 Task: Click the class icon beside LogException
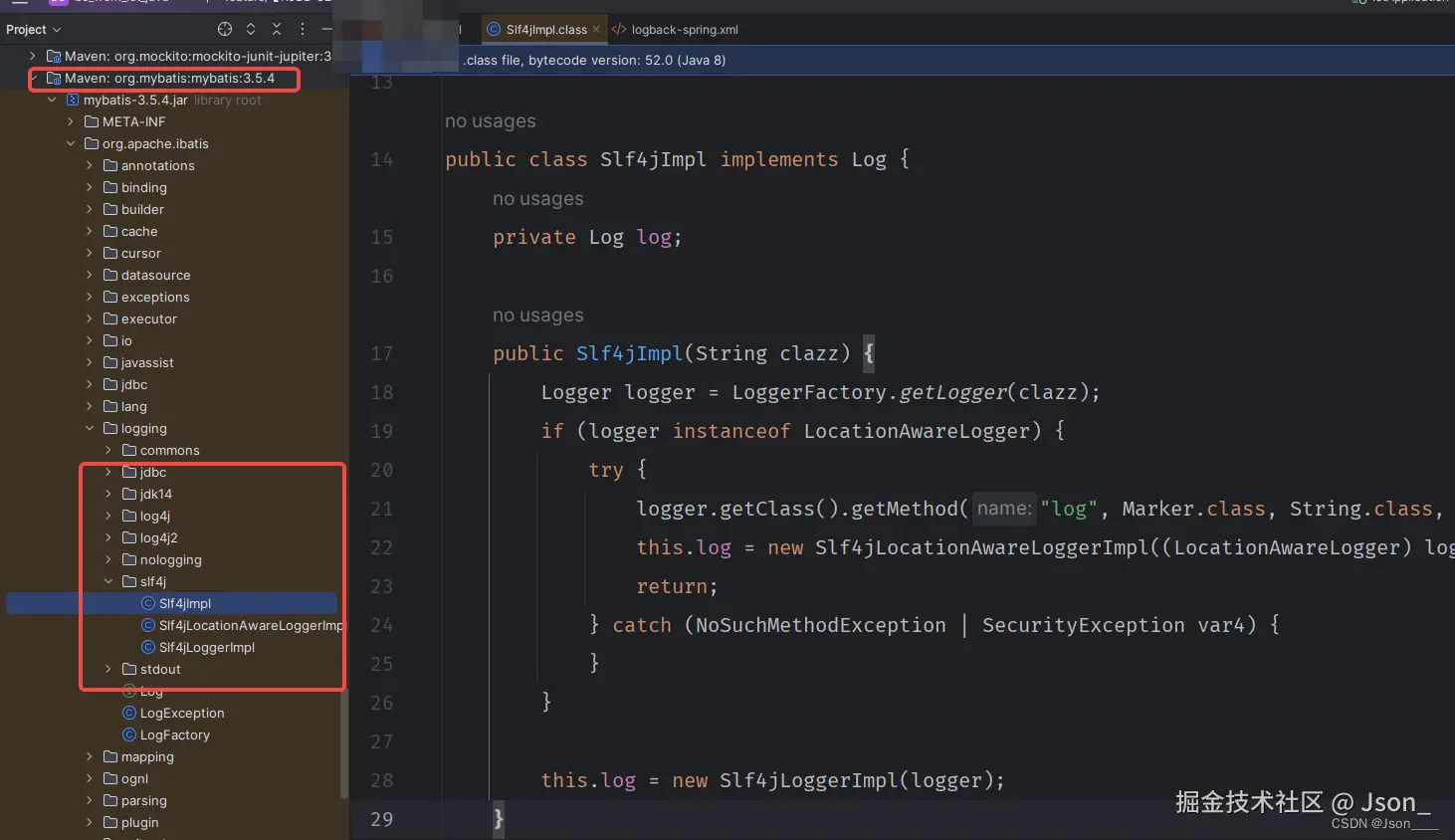pyautogui.click(x=129, y=713)
